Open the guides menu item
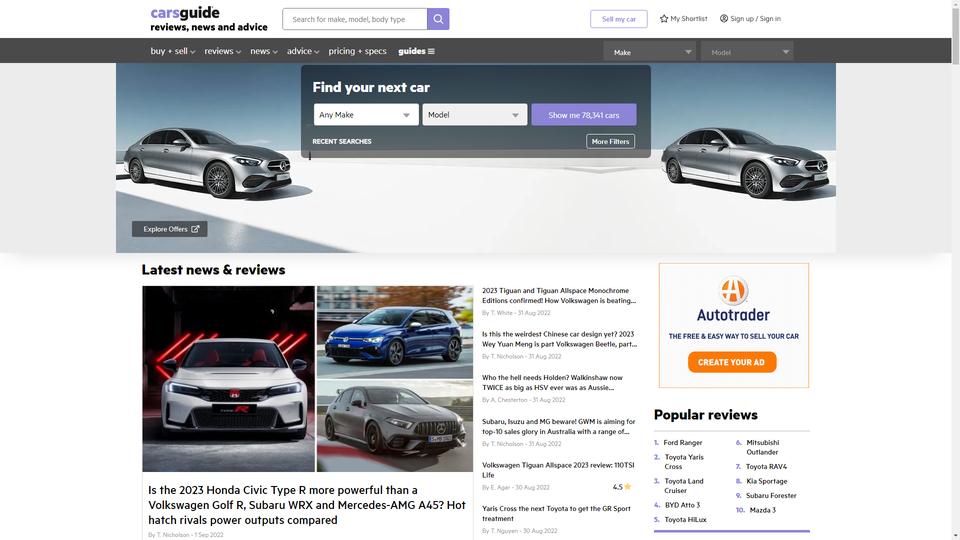The height and width of the screenshot is (540, 960). 416,51
